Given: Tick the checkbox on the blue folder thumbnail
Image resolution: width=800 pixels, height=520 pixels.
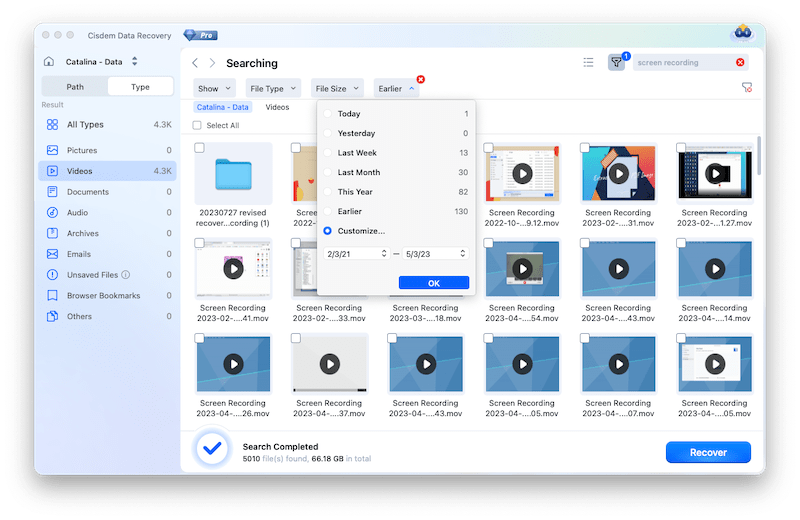Looking at the screenshot, I should tap(200, 148).
